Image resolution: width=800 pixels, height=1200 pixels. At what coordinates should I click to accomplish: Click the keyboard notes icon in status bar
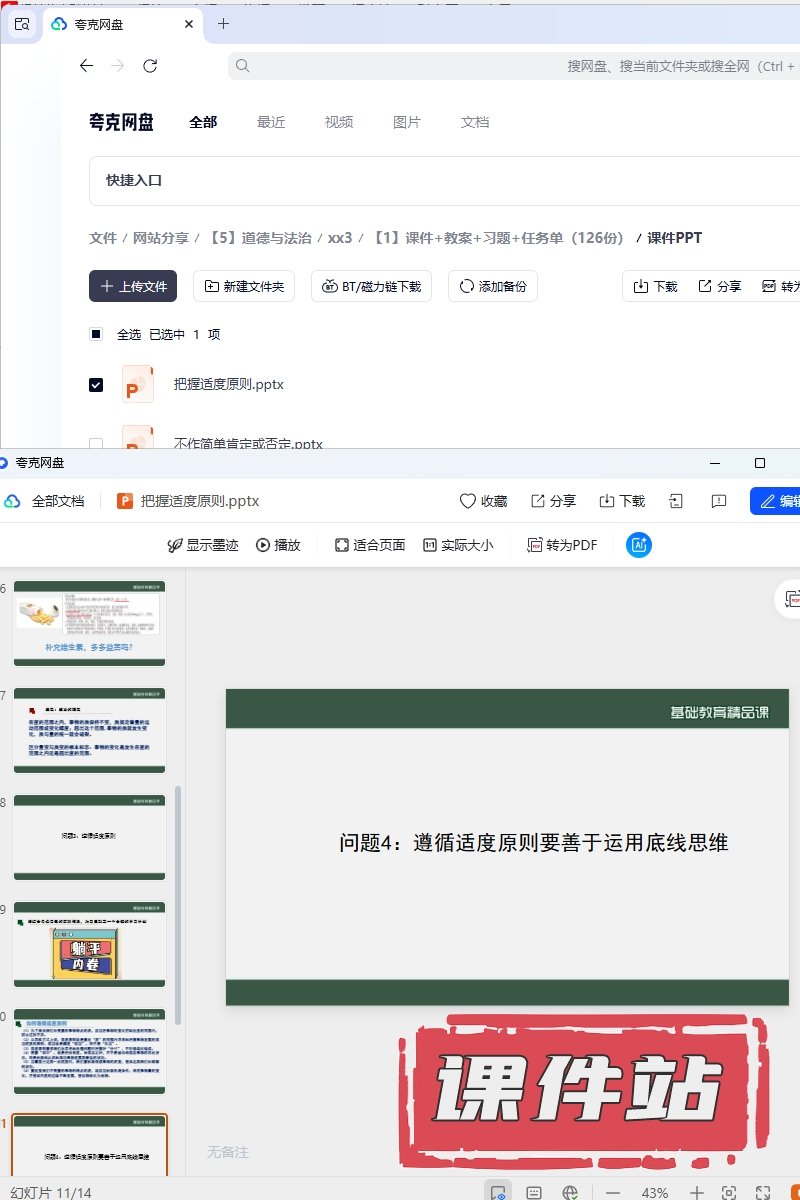534,1192
